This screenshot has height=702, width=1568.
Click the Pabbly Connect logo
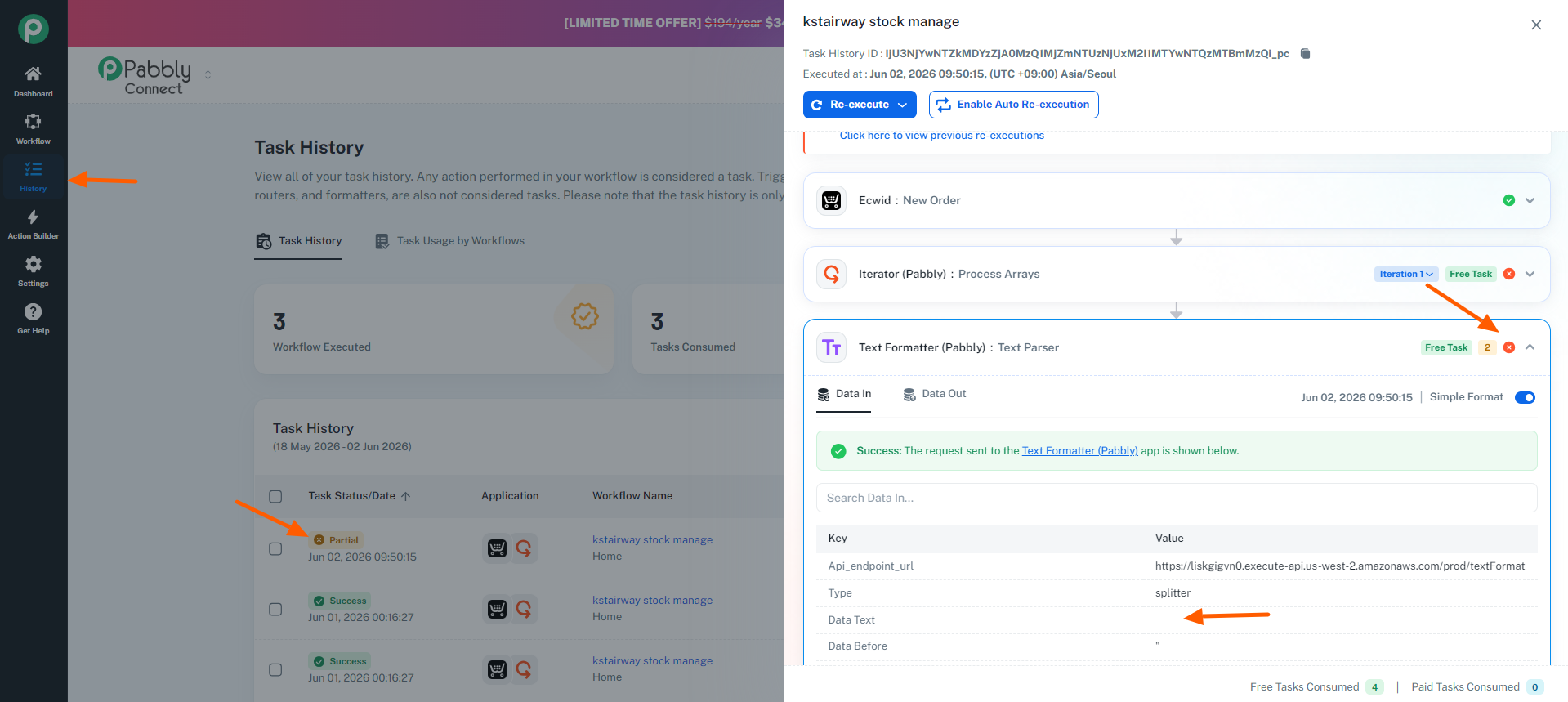(x=145, y=76)
